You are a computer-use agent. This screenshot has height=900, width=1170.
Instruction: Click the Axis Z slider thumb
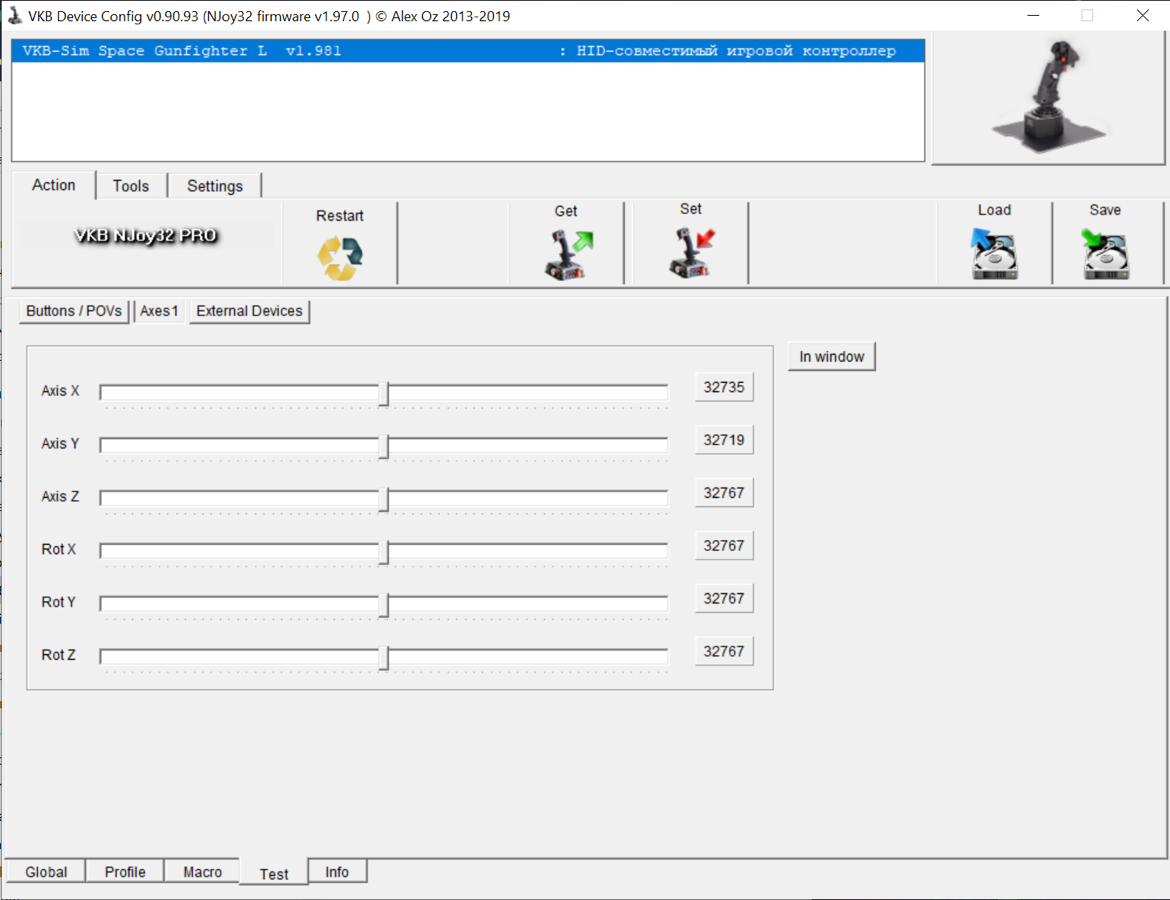coord(384,500)
